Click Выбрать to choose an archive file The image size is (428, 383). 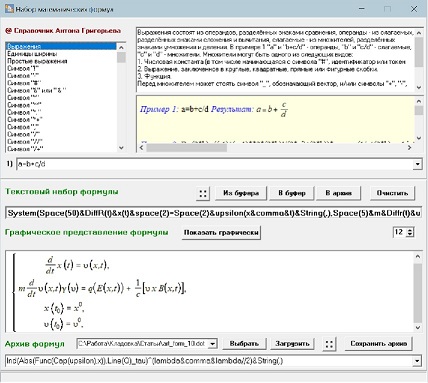click(244, 344)
